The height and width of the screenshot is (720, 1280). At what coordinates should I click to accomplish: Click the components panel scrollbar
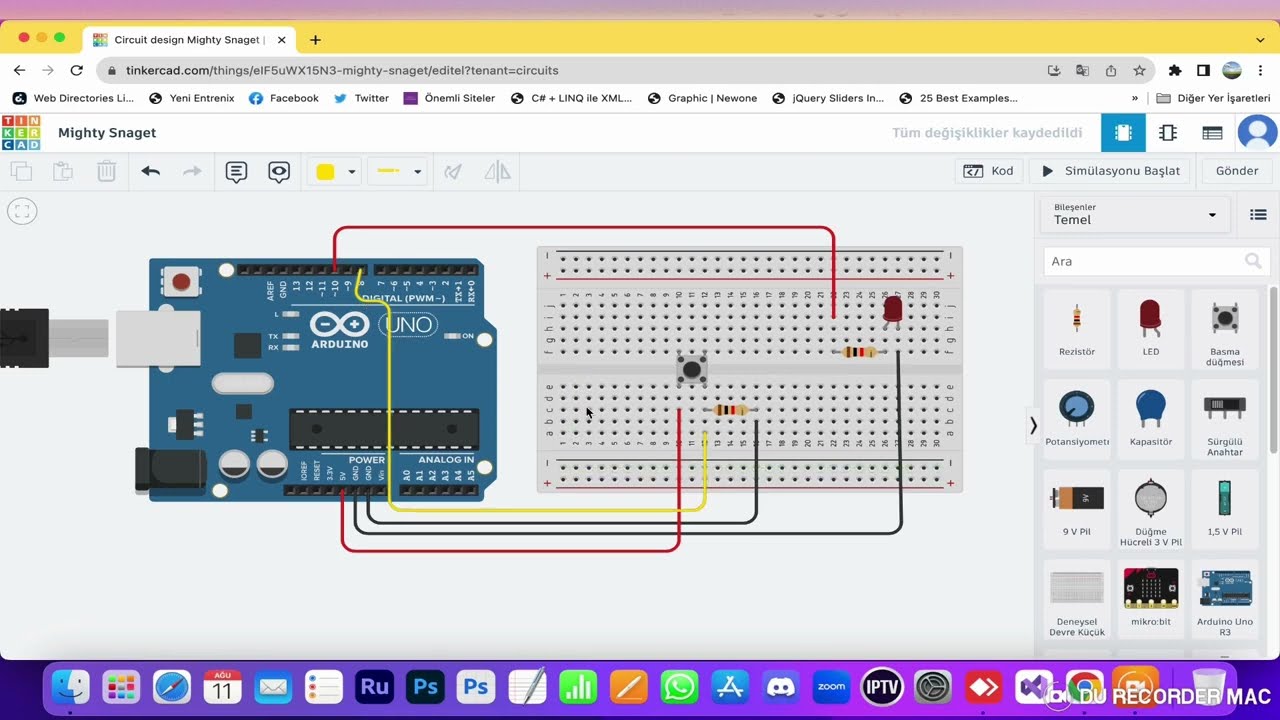1273,370
